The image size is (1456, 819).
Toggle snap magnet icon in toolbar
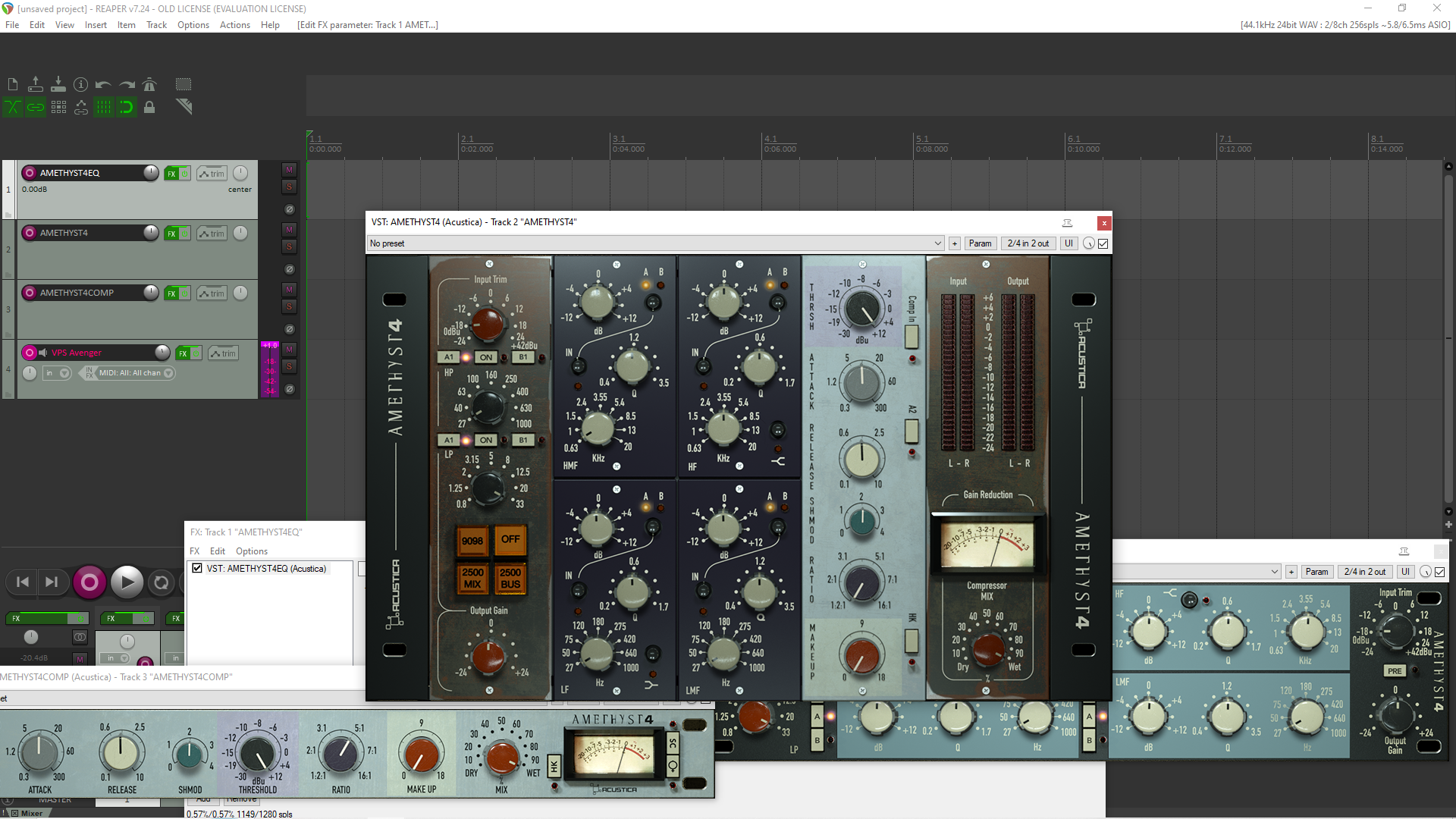tap(127, 107)
